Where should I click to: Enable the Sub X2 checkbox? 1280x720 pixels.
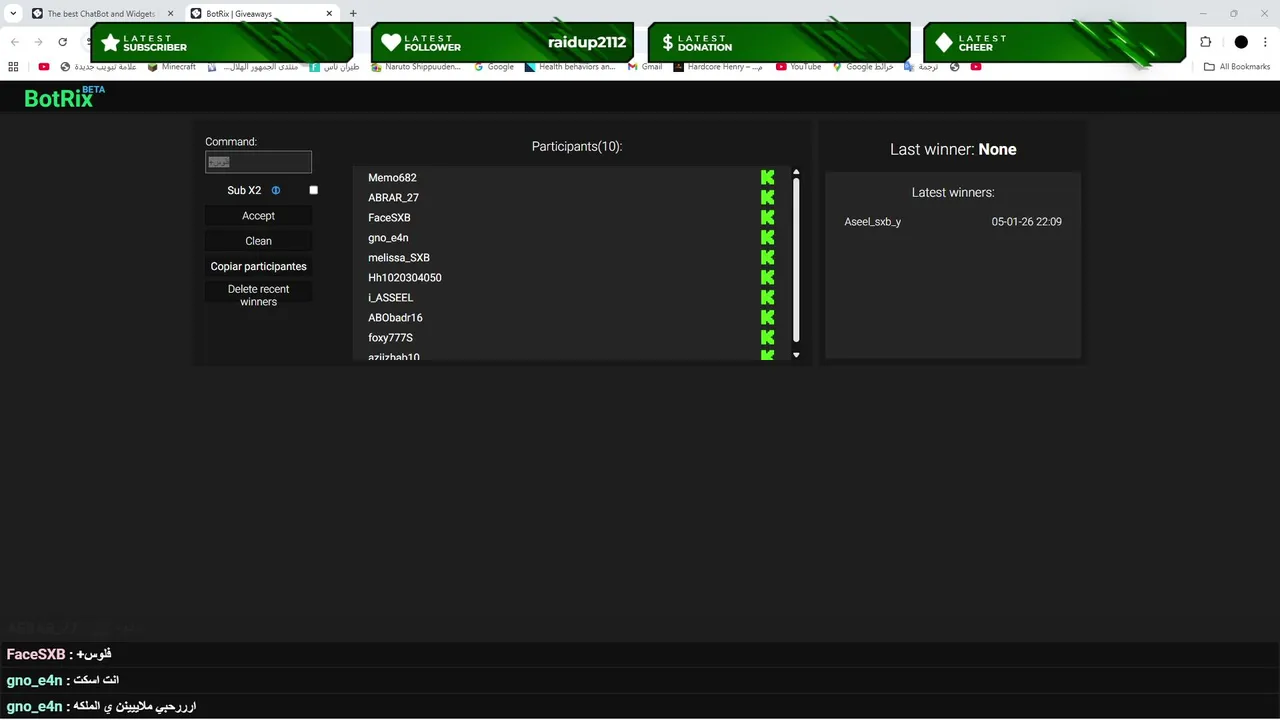(x=314, y=190)
